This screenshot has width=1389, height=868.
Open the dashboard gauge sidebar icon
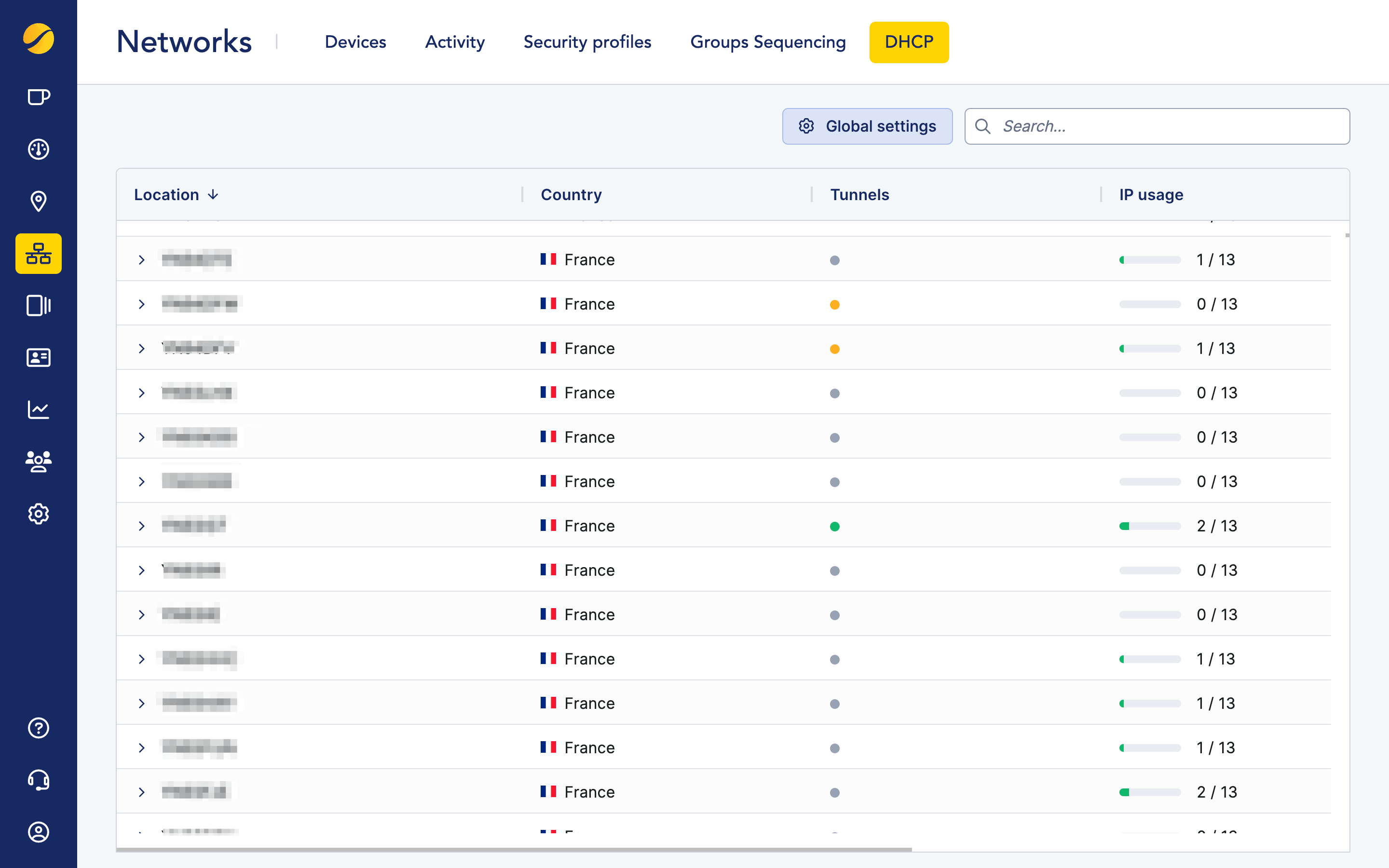pyautogui.click(x=39, y=149)
